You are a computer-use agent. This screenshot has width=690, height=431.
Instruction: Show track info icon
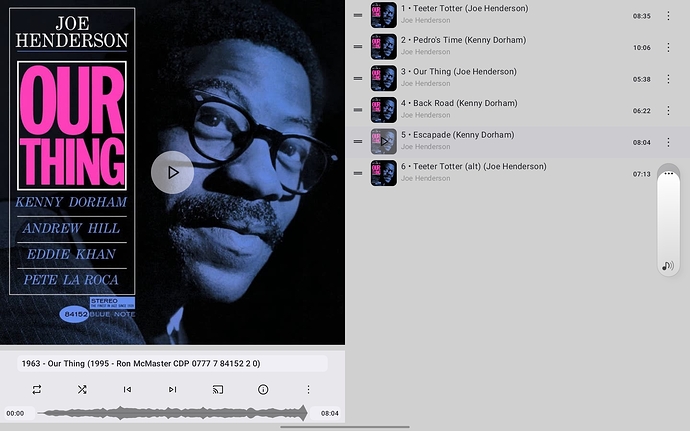[263, 389]
